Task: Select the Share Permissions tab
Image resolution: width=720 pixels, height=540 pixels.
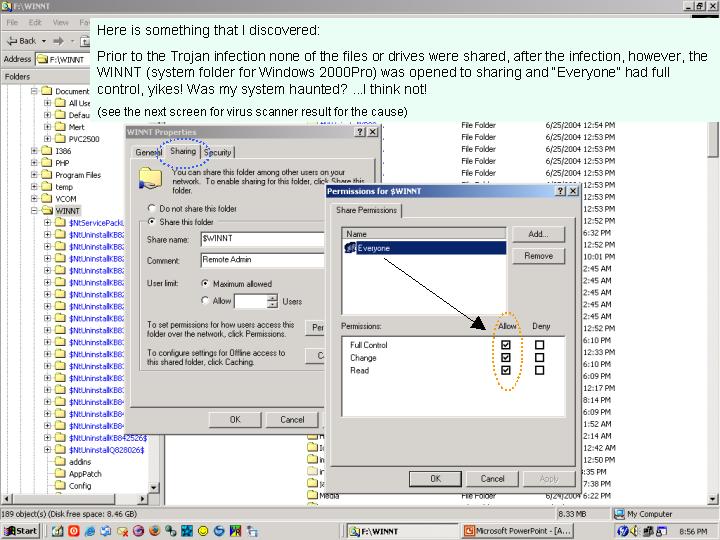Action: (x=366, y=210)
